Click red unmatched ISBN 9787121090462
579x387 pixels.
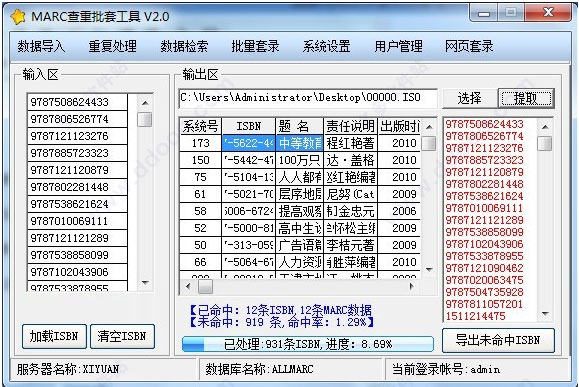pos(484,268)
